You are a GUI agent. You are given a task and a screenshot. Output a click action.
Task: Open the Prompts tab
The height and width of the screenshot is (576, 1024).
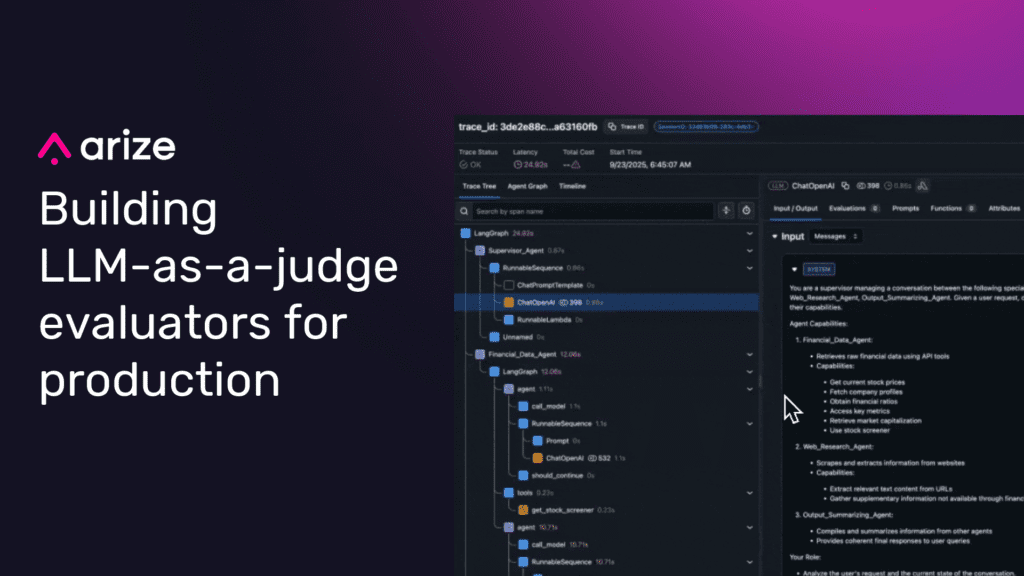click(905, 208)
